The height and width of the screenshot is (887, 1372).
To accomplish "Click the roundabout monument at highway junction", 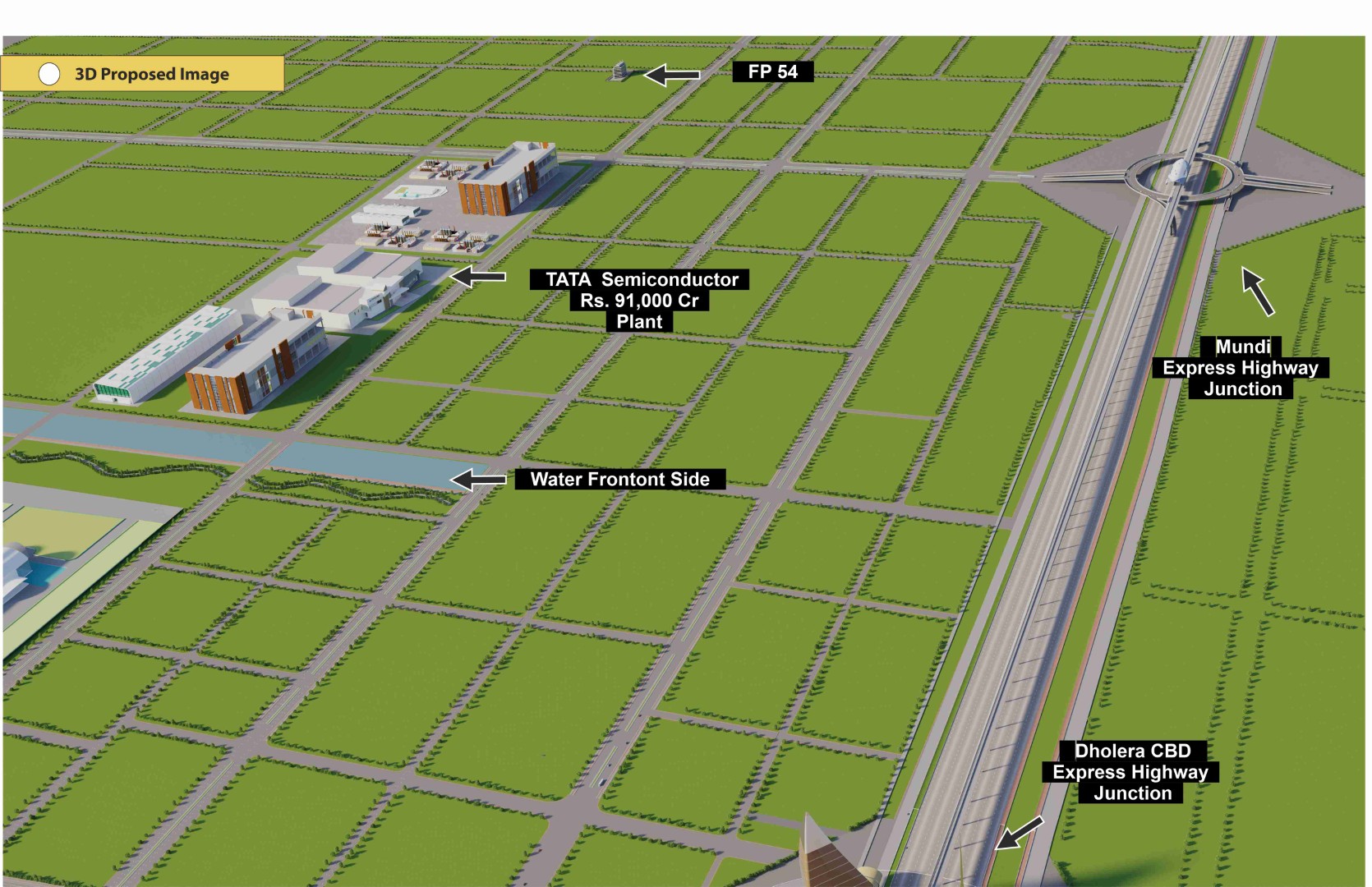I will (x=1179, y=173).
